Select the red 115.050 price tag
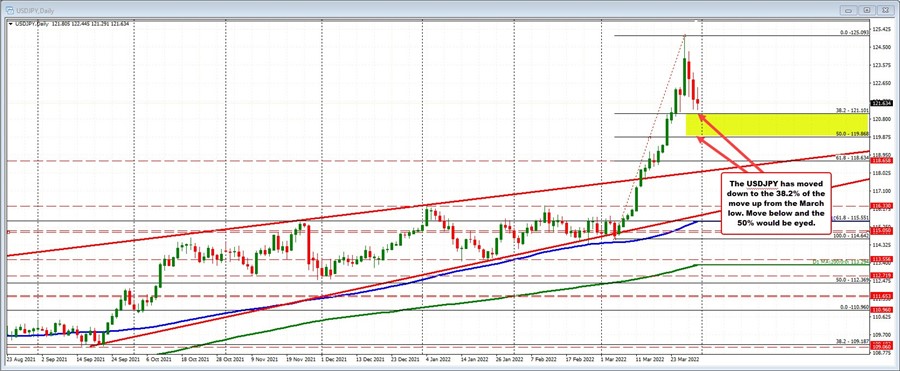Screen dimensions: 900x371 point(881,230)
